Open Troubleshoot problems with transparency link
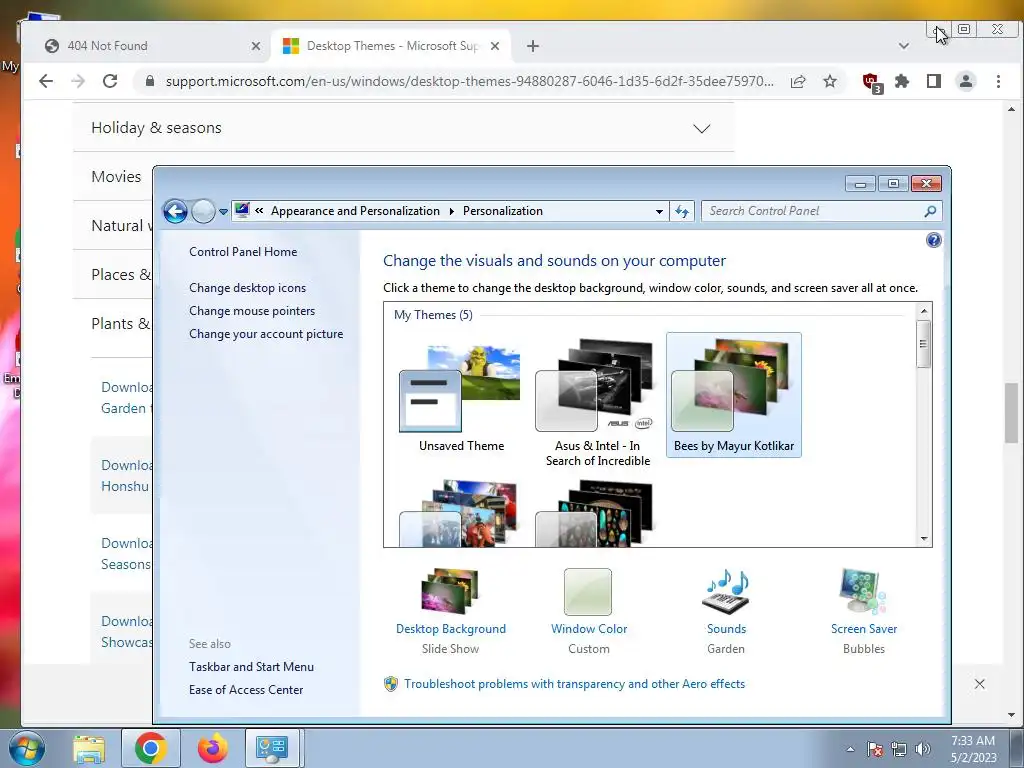Image resolution: width=1024 pixels, height=768 pixels. pos(575,684)
